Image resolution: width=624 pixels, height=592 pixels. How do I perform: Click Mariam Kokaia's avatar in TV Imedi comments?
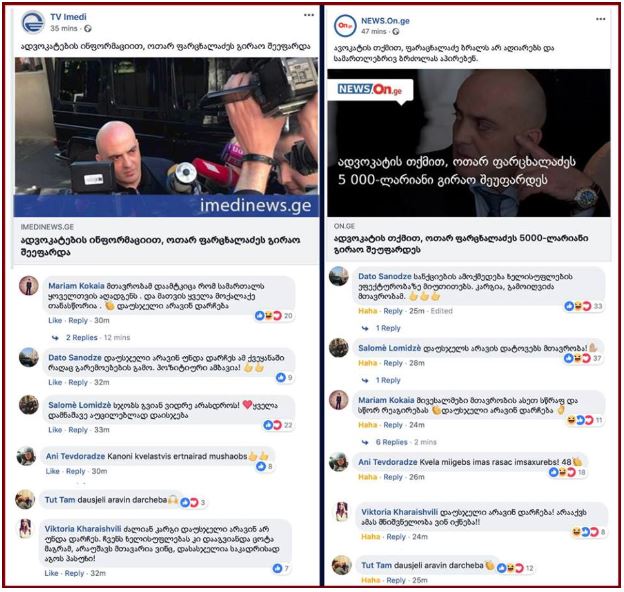tap(29, 286)
